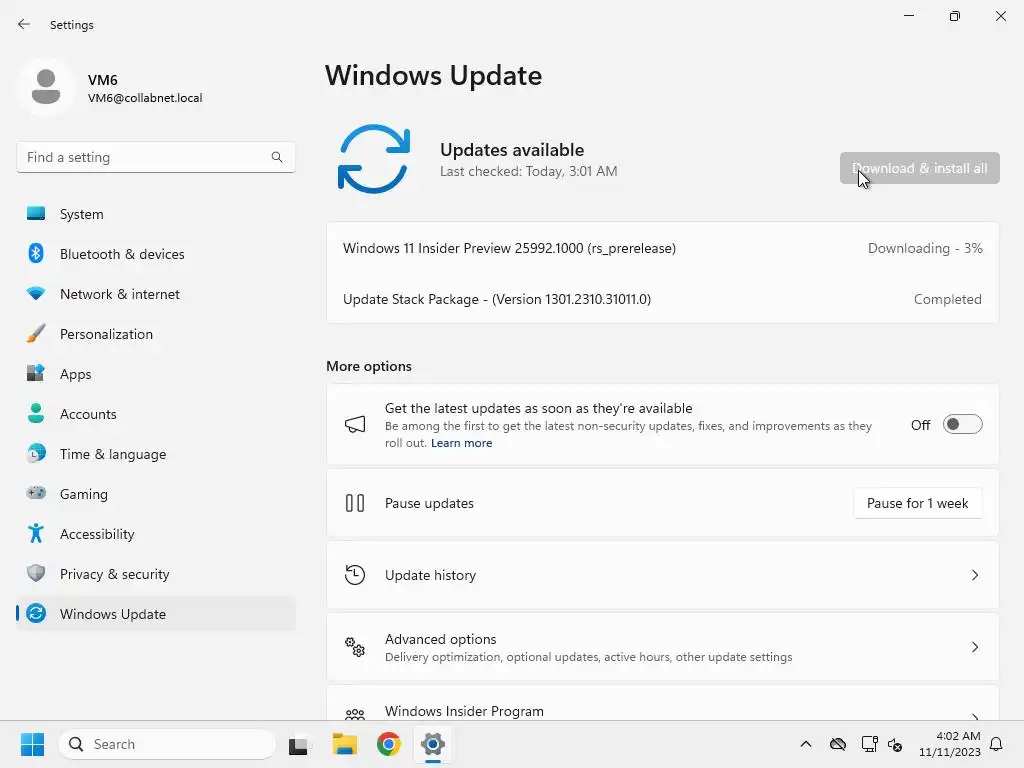Viewport: 1024px width, 768px height.
Task: Click the network monitor icon in system tray
Action: coord(869,744)
